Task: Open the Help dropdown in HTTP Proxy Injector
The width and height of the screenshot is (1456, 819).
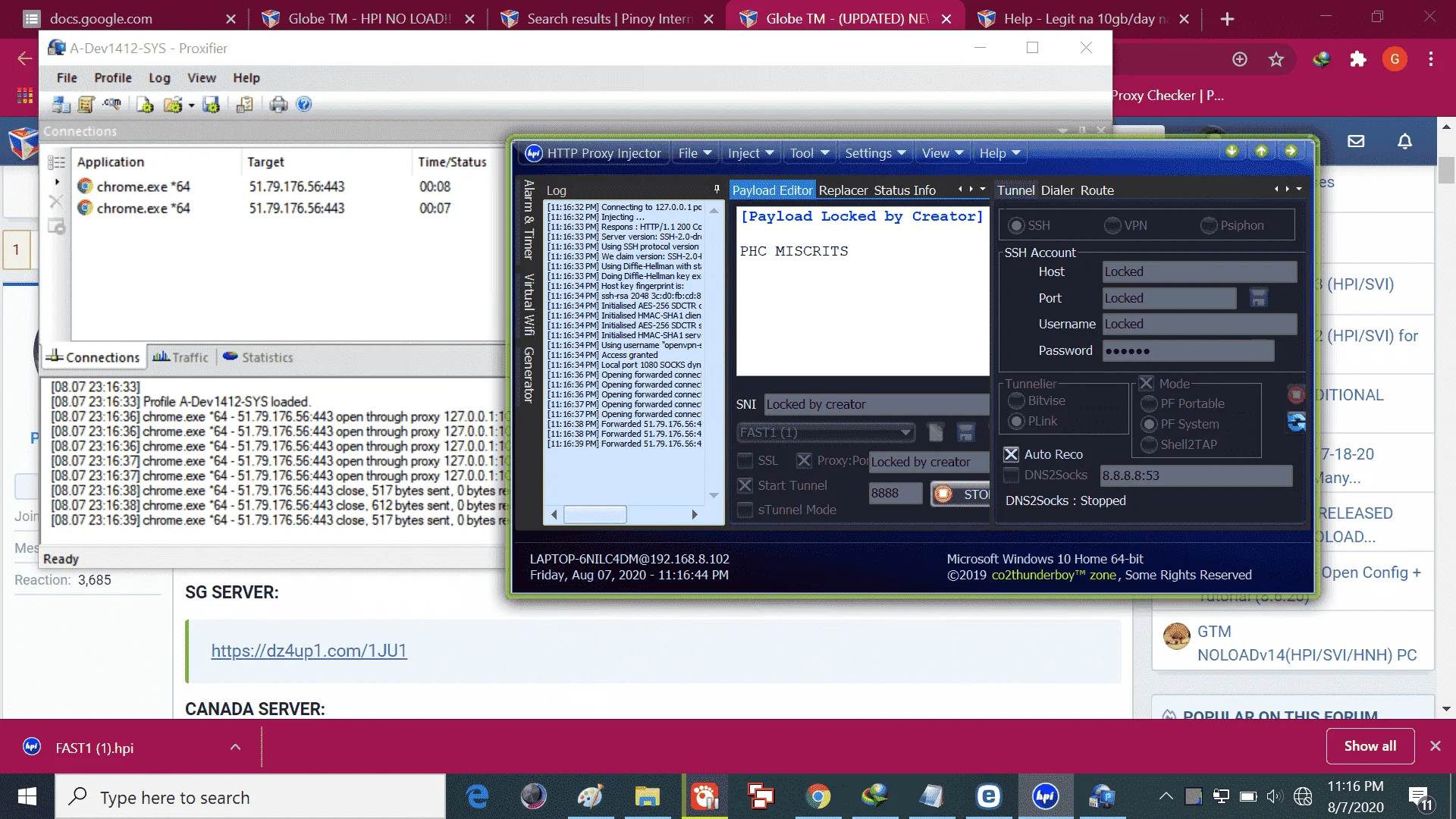Action: coord(999,153)
